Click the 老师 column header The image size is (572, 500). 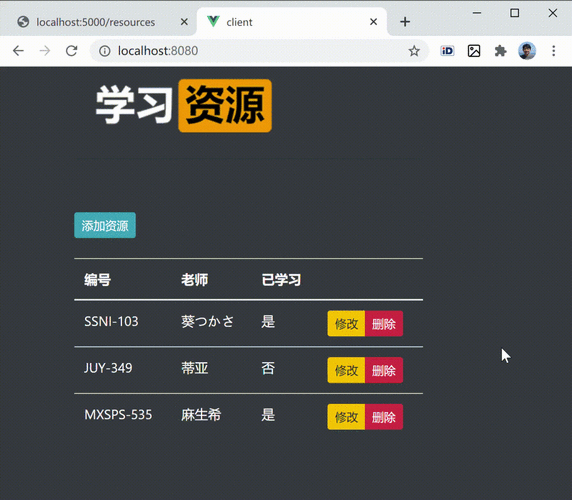pyautogui.click(x=194, y=280)
